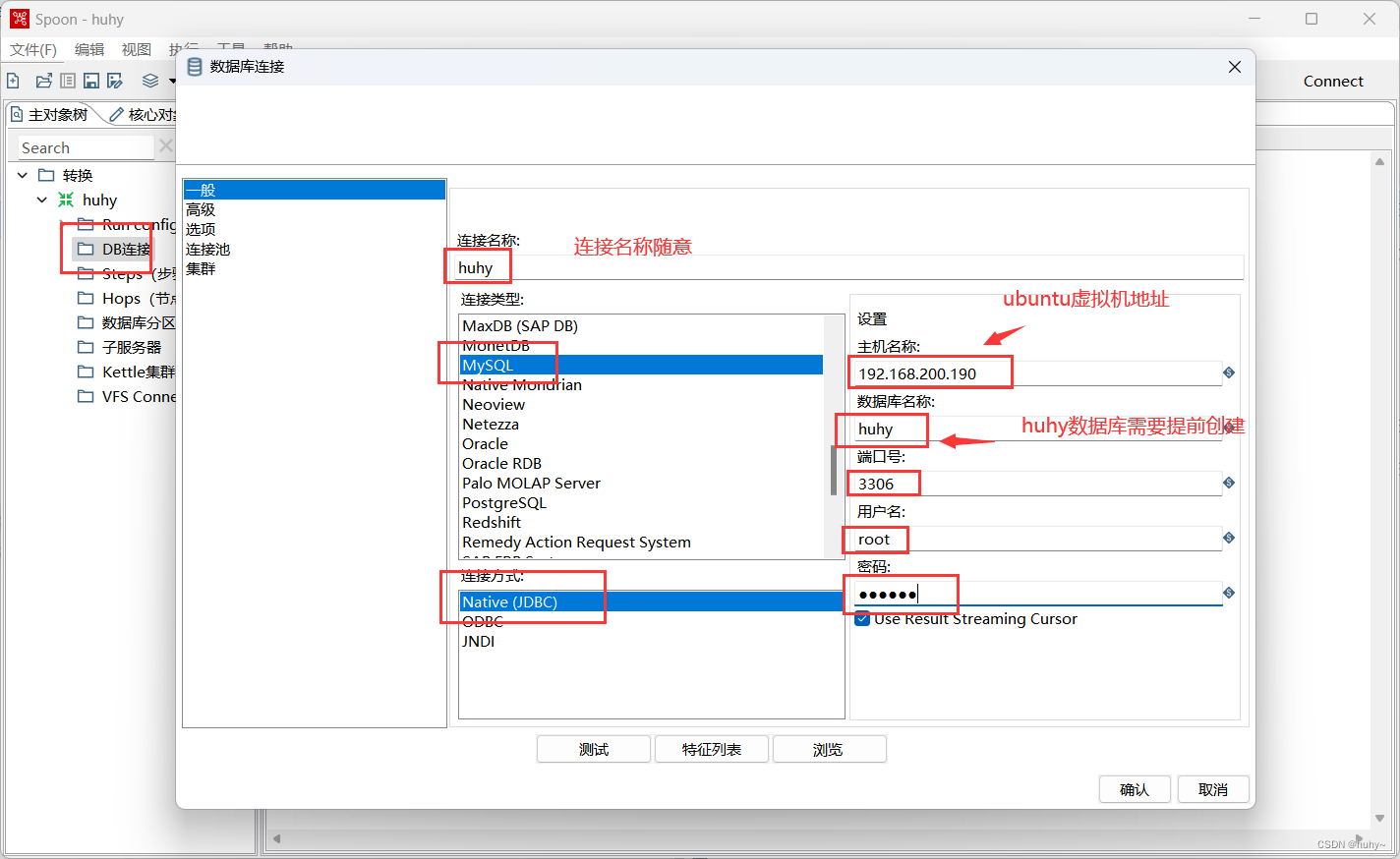This screenshot has width=1400, height=859.
Task: Click inside the 端口号 input field
Action: 1036,484
